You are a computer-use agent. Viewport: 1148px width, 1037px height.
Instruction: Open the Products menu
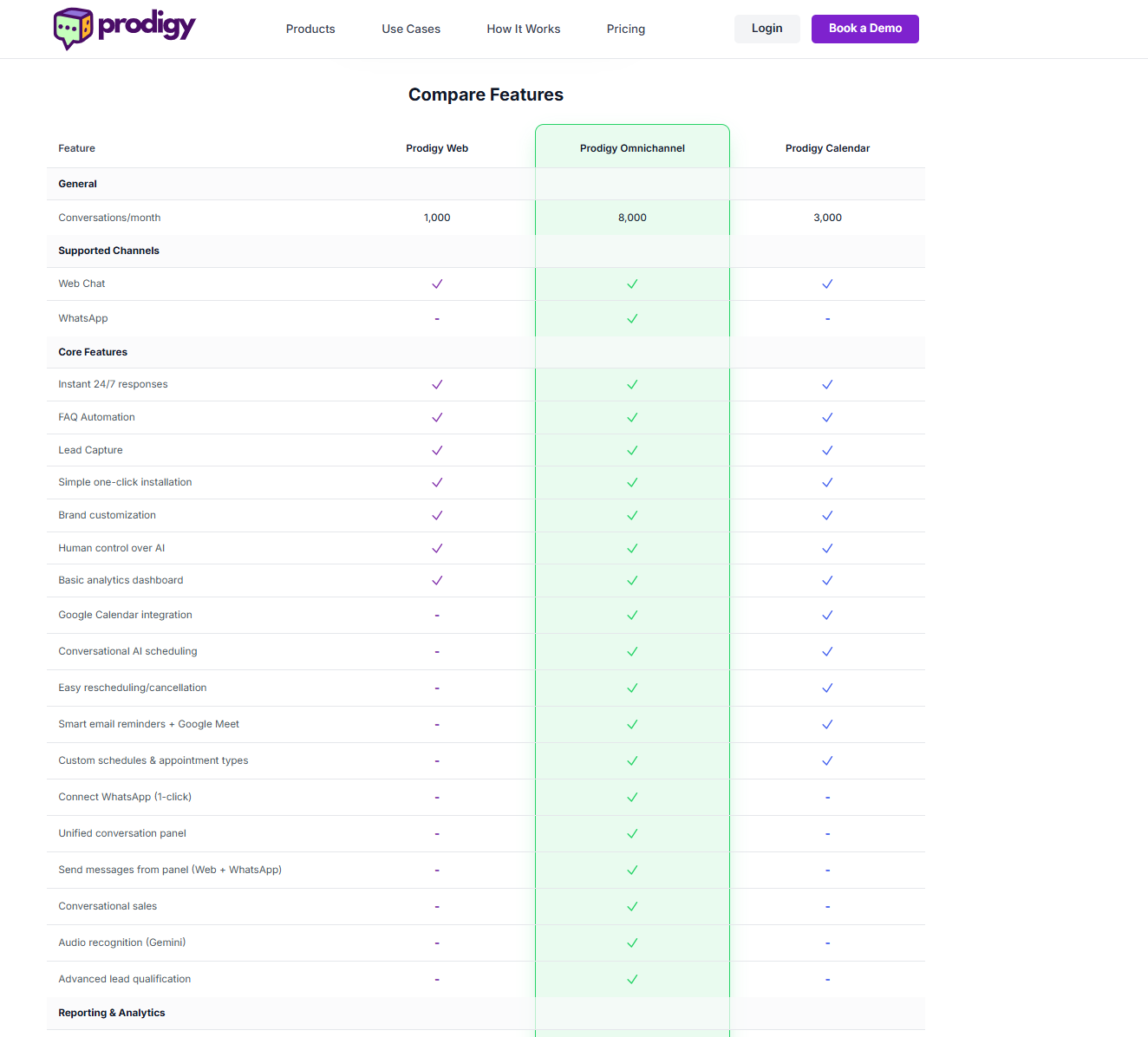(310, 29)
